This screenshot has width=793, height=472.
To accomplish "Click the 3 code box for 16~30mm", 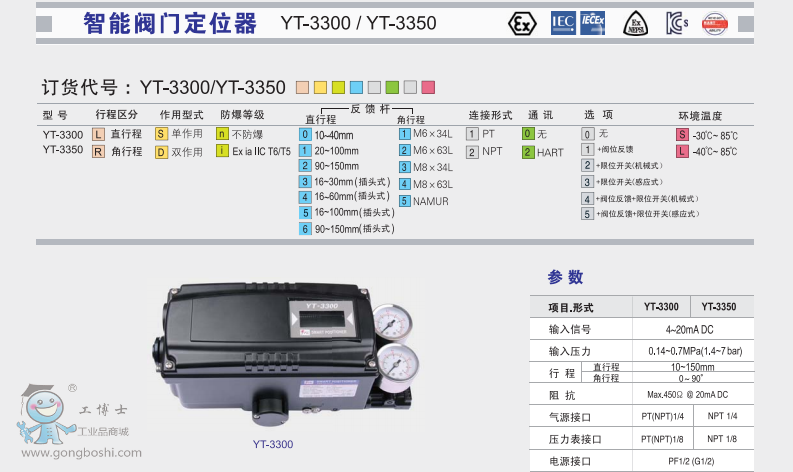I will tap(305, 182).
